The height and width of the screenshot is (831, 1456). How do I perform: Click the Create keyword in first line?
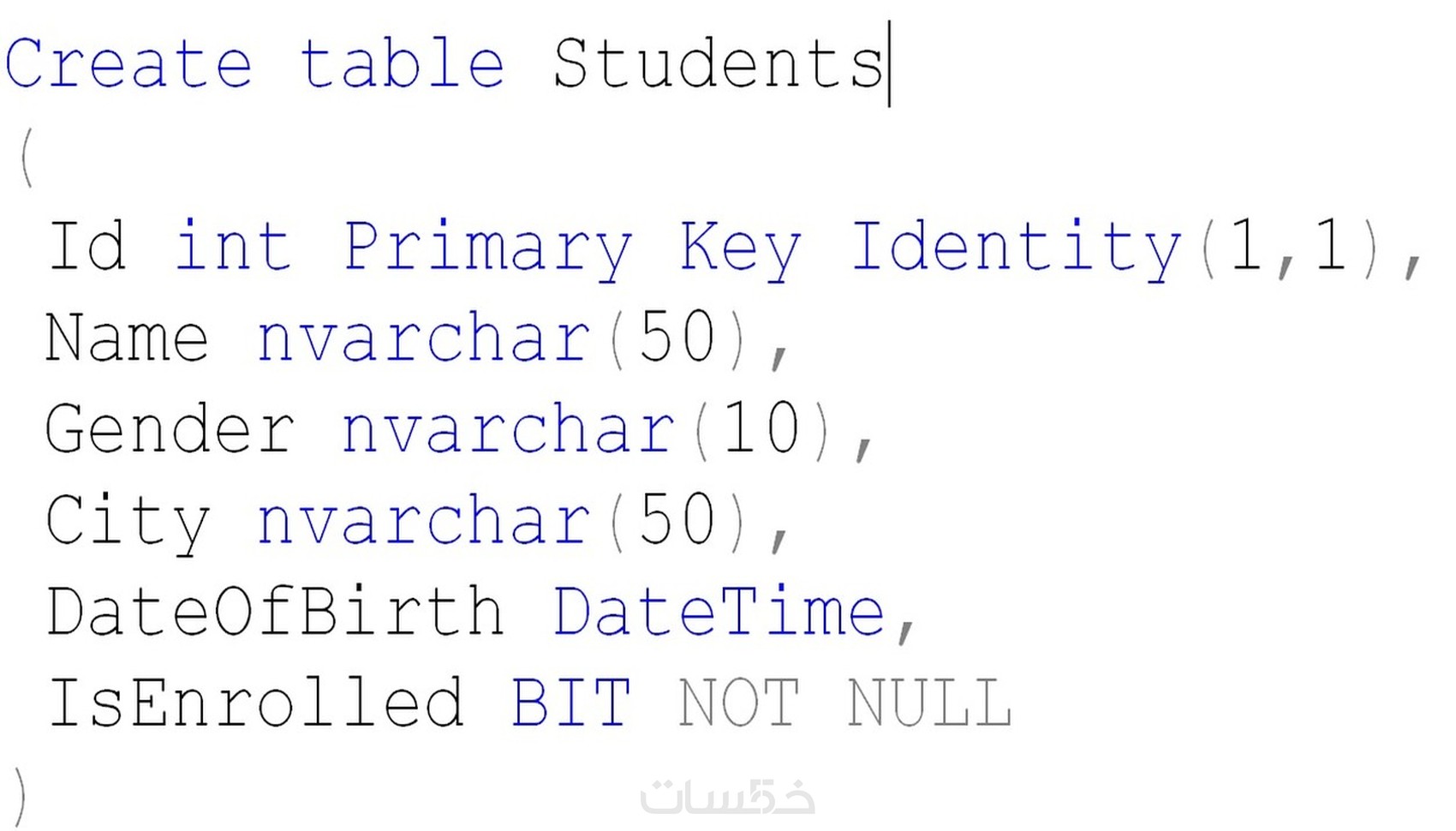(x=128, y=64)
